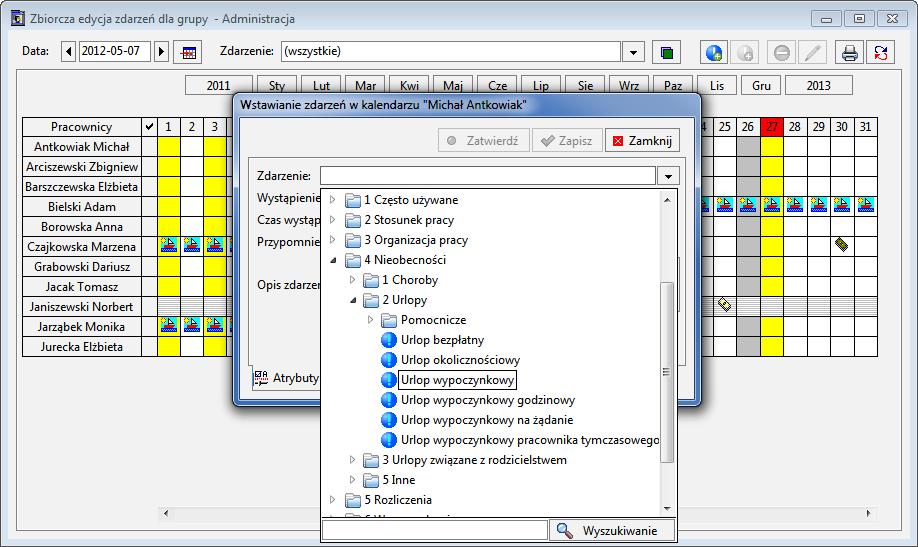The width and height of the screenshot is (918, 547).
Task: Click the Zamknij button
Action: click(642, 141)
